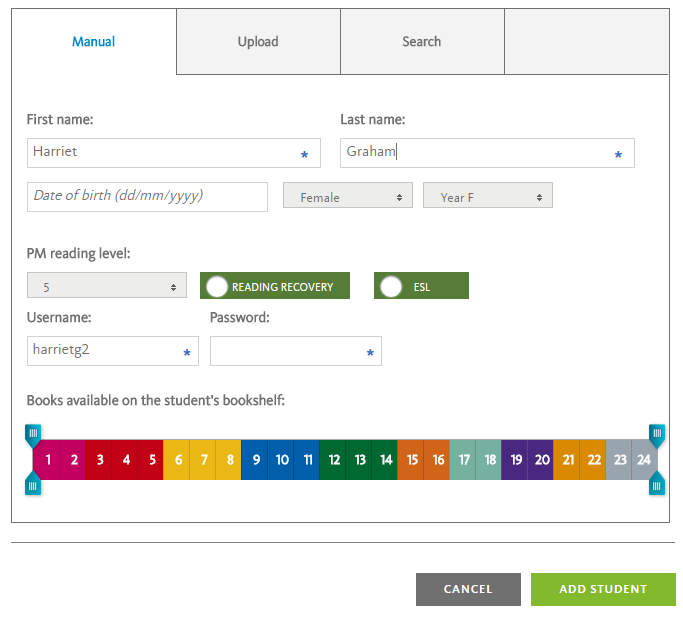Click the Password input field
This screenshot has width=683, height=619.
coord(296,351)
